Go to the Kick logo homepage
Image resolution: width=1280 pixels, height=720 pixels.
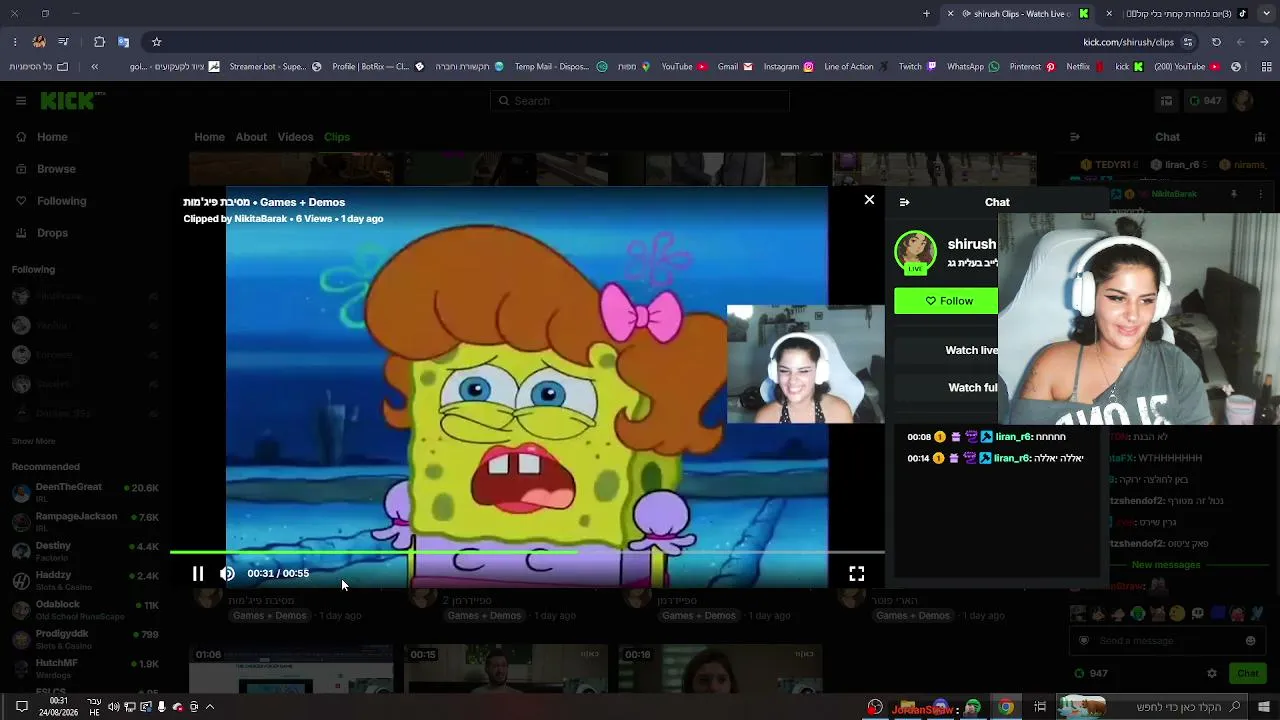tap(72, 100)
